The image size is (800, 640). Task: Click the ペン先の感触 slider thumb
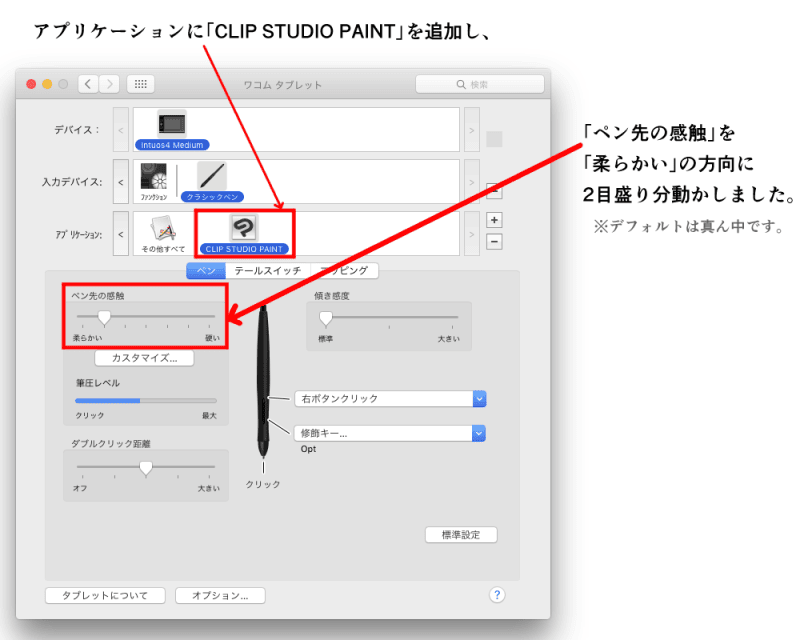[104, 318]
